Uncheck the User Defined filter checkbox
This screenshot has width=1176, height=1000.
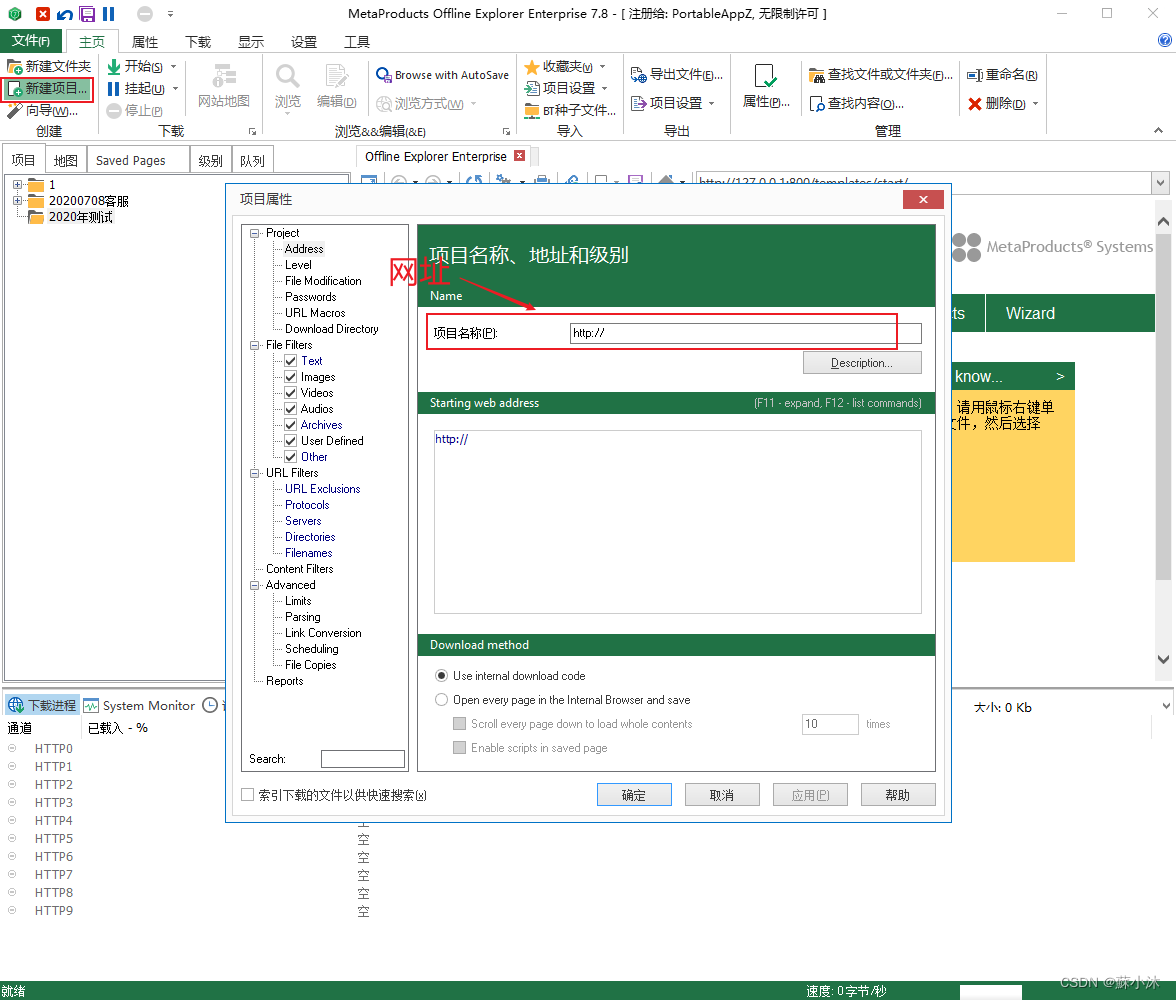click(291, 441)
